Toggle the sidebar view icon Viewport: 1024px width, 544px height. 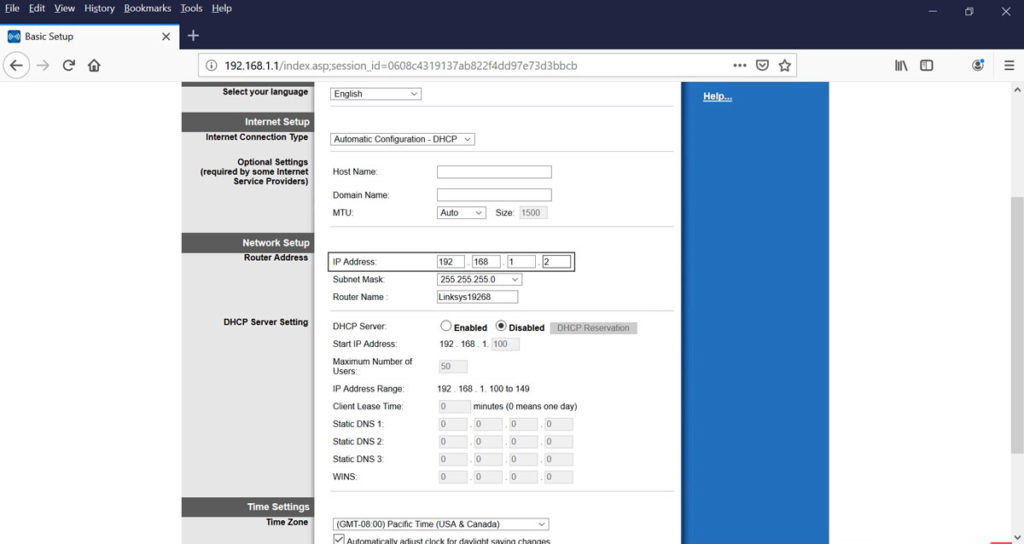click(x=927, y=65)
